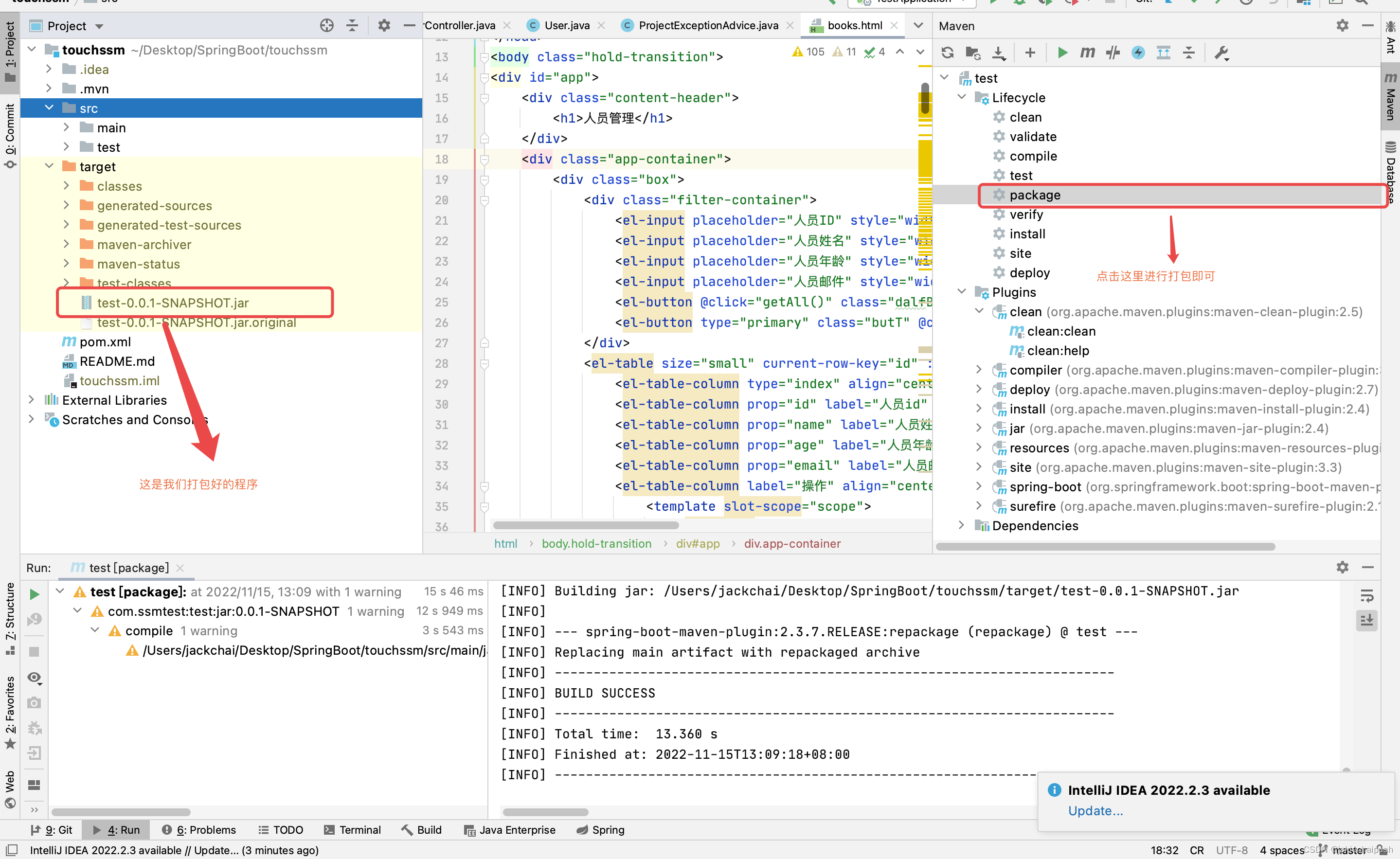Click Maven panel horizontal scrollbar
The height and width of the screenshot is (859, 1400).
[1105, 547]
